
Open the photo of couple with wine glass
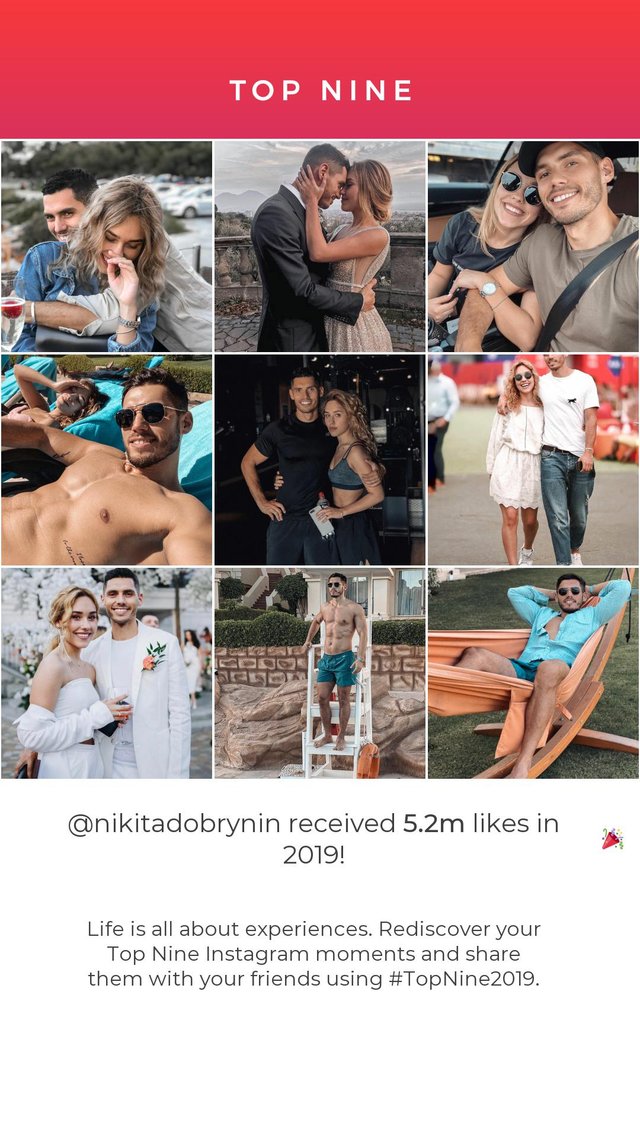pos(107,246)
